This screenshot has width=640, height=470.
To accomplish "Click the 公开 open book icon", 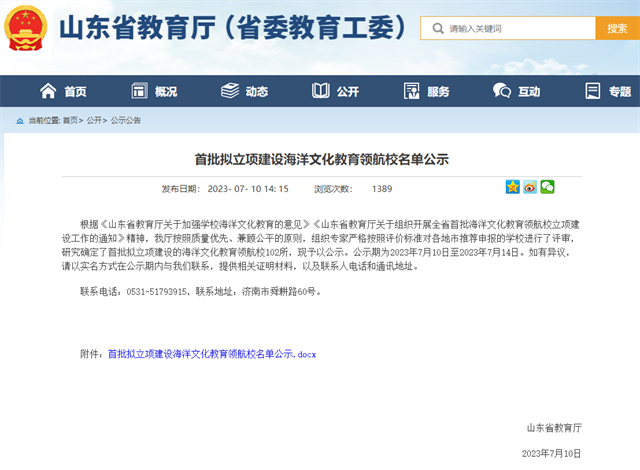I will (x=321, y=91).
